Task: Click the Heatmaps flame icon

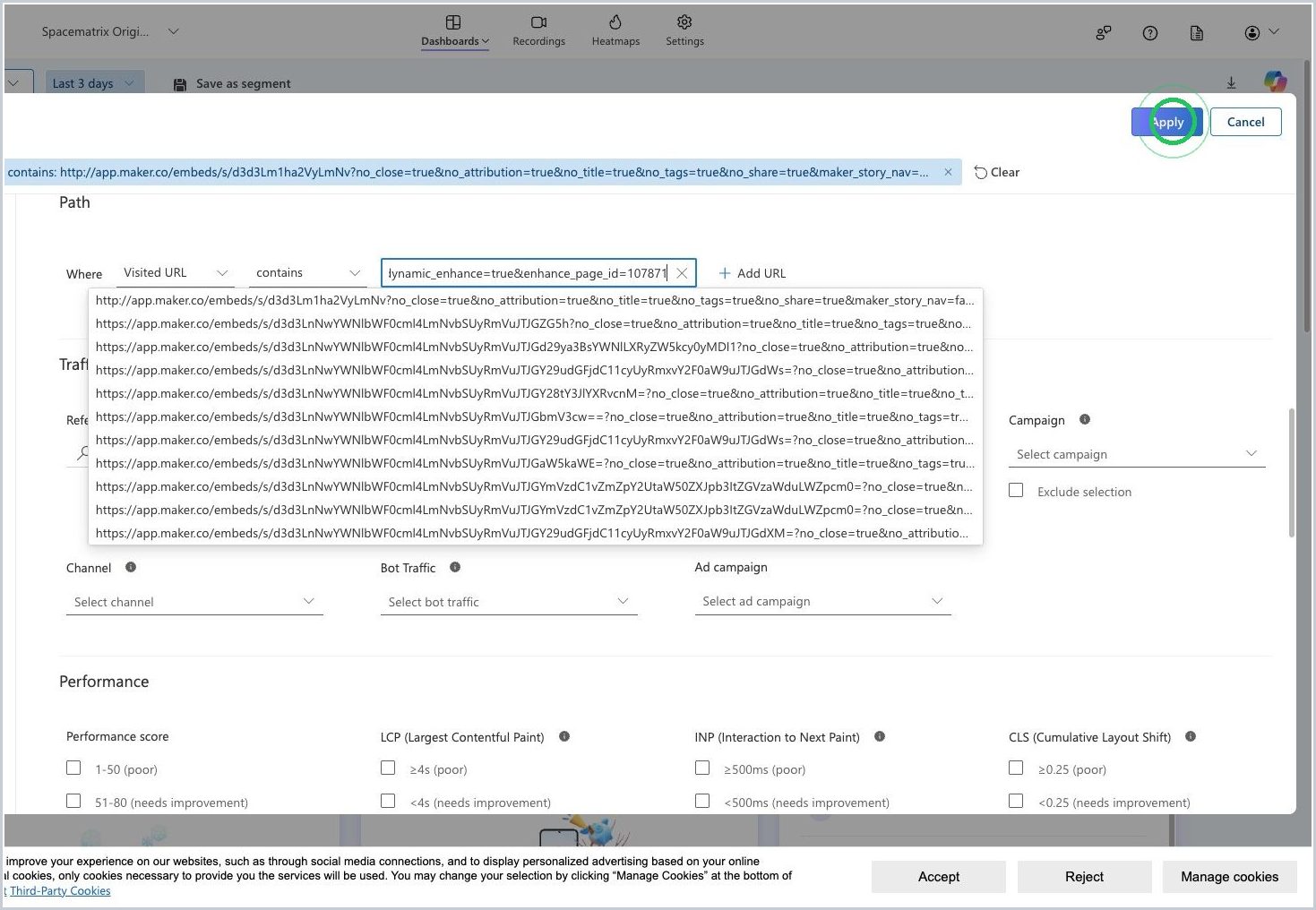Action: [x=615, y=21]
